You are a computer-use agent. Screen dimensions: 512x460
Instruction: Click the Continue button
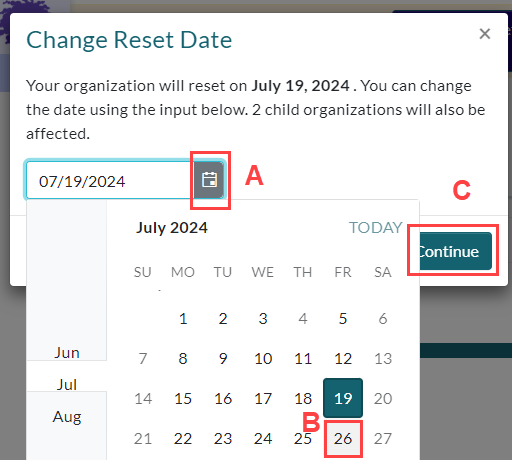(455, 251)
